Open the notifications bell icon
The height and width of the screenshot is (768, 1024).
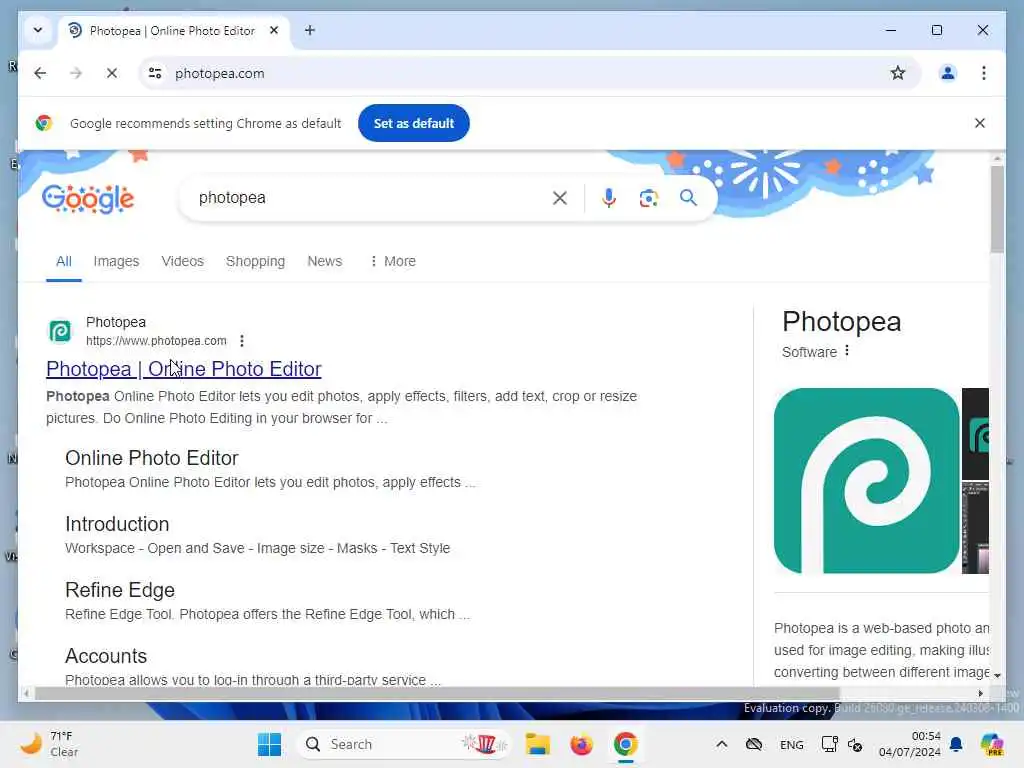[955, 744]
